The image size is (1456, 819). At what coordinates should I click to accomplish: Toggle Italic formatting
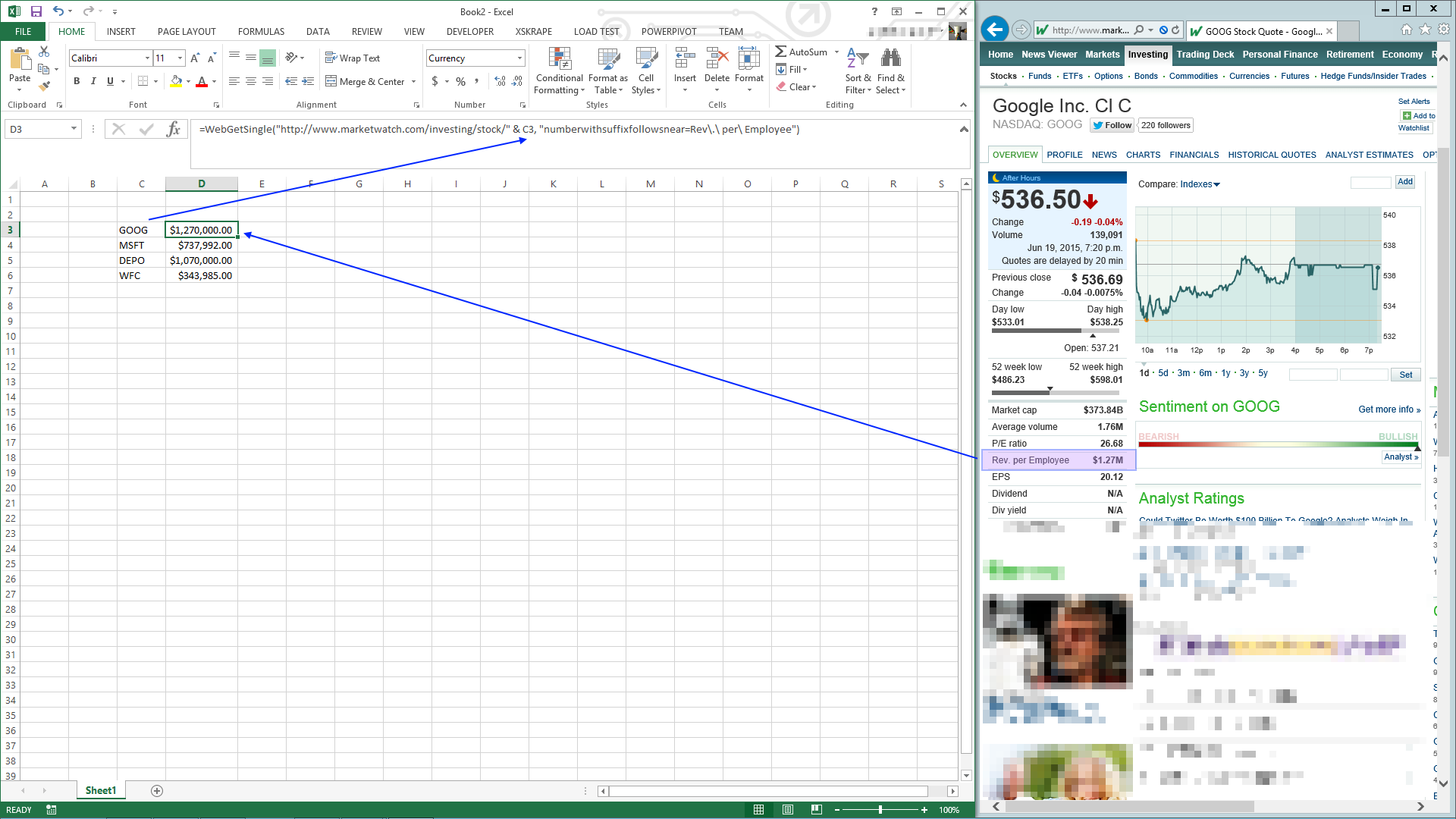(x=93, y=81)
